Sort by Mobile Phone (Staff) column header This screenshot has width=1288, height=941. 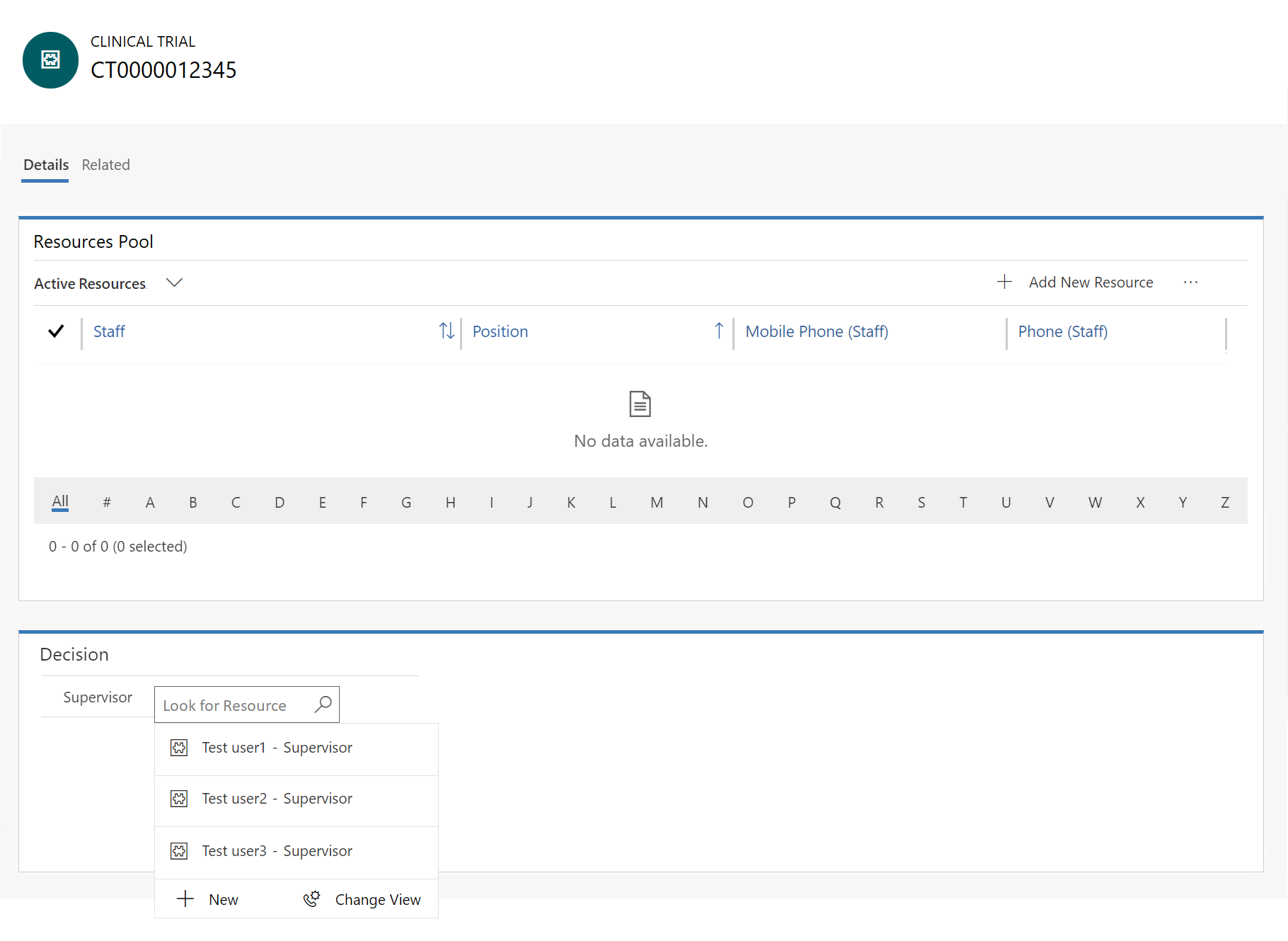point(817,331)
